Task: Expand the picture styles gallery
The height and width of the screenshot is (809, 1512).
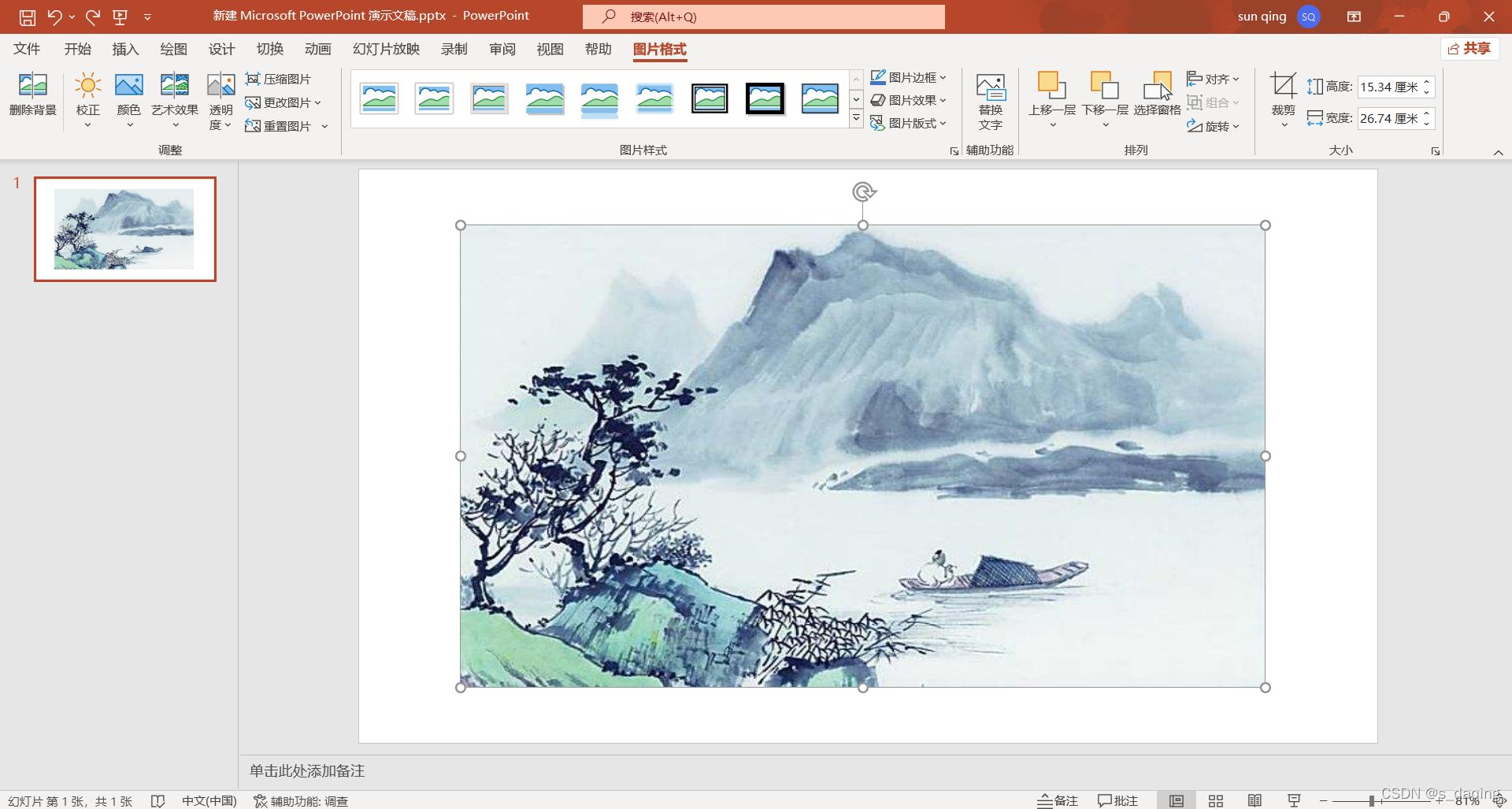Action: click(856, 118)
